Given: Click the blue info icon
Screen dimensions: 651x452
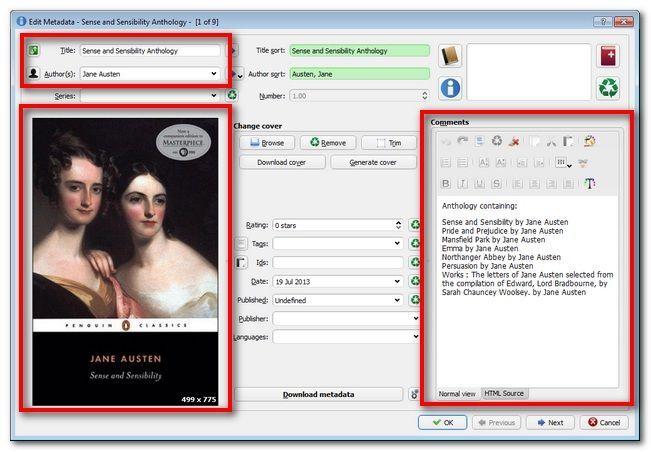Looking at the screenshot, I should [x=451, y=88].
